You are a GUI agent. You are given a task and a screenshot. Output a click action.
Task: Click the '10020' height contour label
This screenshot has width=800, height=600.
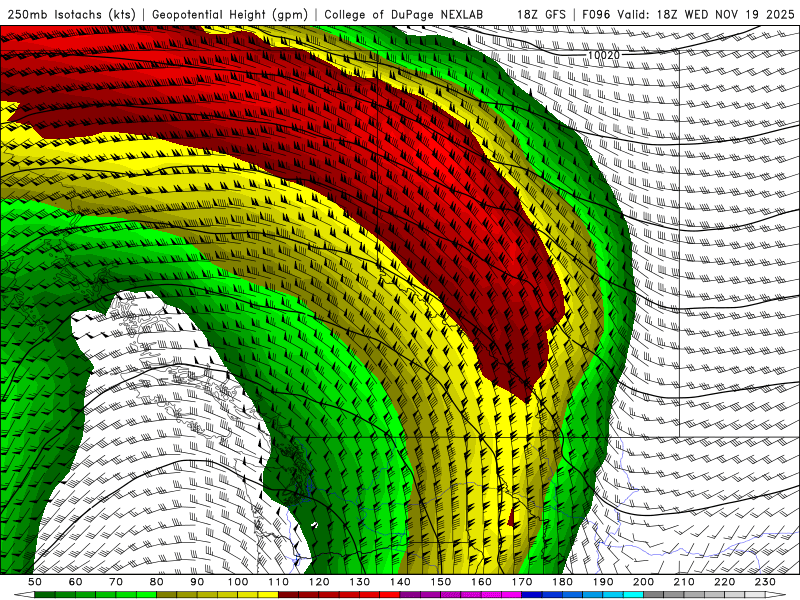(604, 55)
